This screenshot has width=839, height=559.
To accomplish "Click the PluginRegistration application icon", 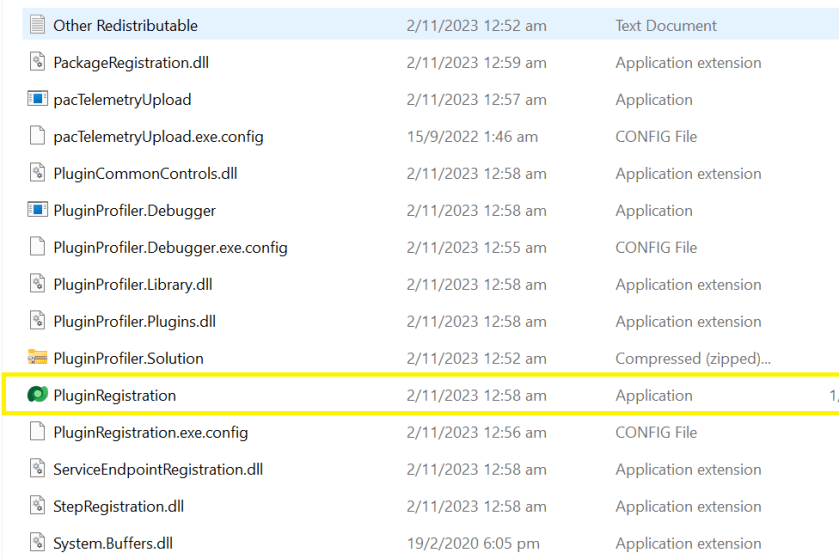I will point(37,395).
